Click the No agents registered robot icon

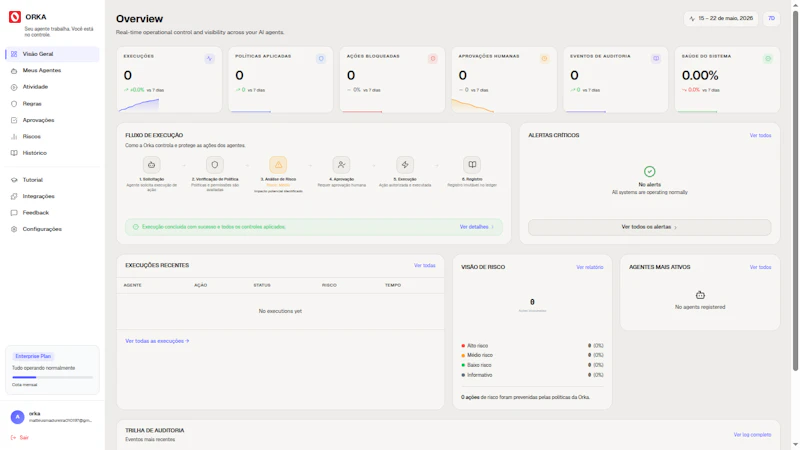700,295
